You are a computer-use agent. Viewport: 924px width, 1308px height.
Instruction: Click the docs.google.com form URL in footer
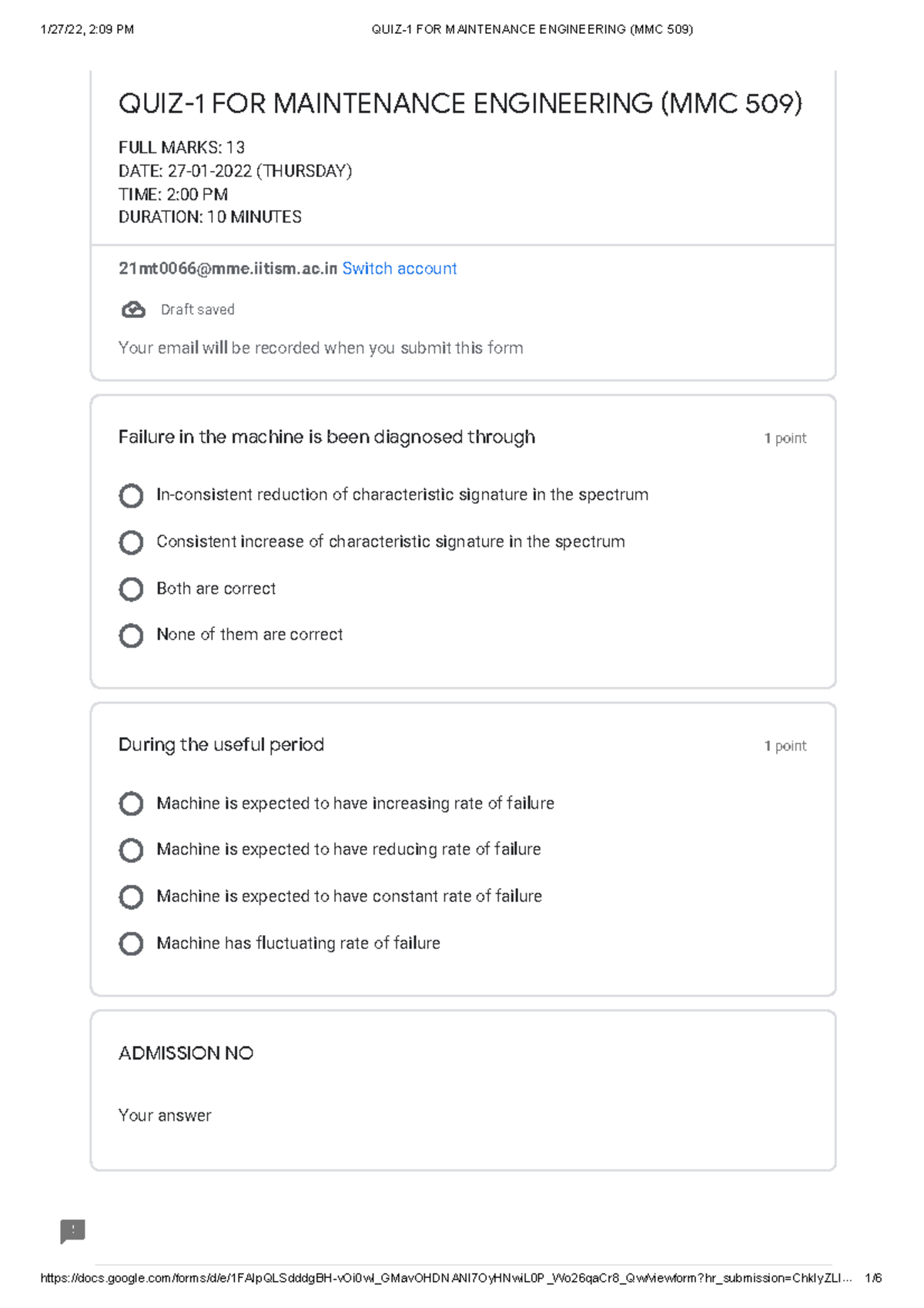click(x=445, y=1278)
